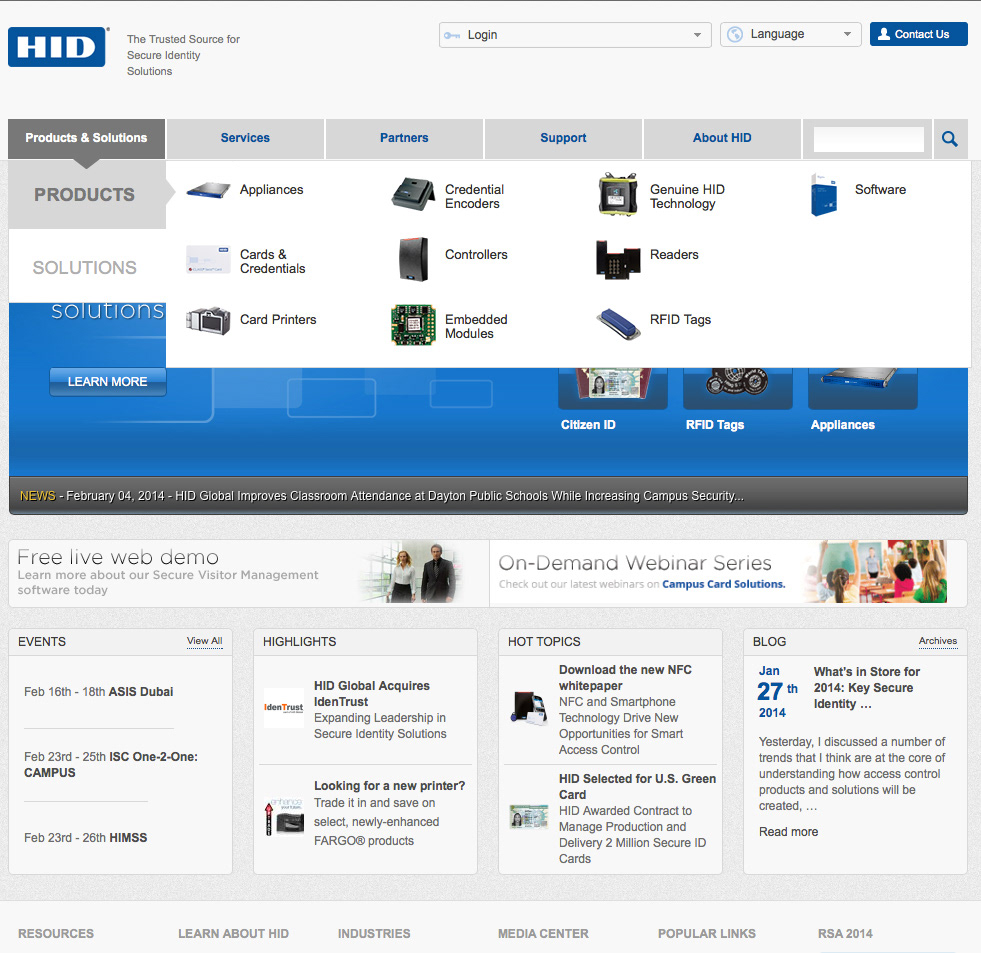The width and height of the screenshot is (981, 953).
Task: Click the Software box icon
Action: 823,195
